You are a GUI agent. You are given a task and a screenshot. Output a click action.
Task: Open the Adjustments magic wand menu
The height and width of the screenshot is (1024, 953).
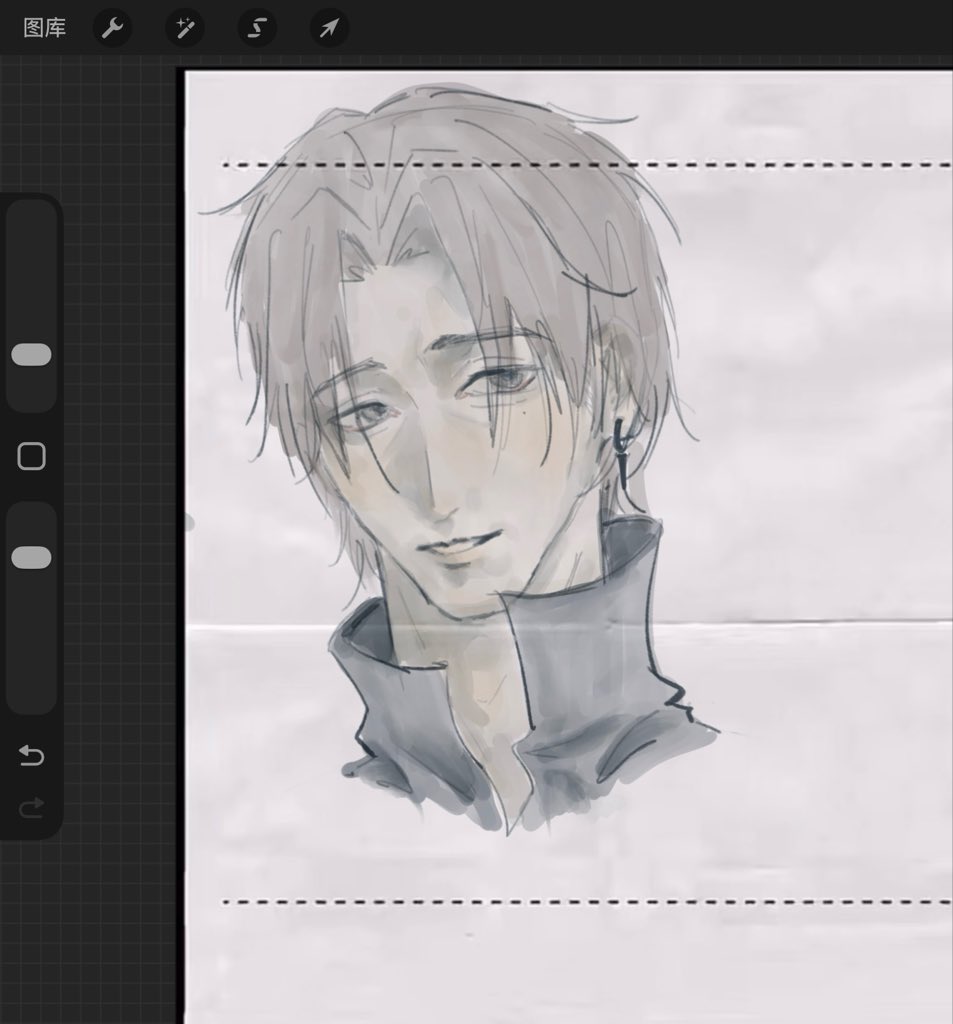click(185, 28)
